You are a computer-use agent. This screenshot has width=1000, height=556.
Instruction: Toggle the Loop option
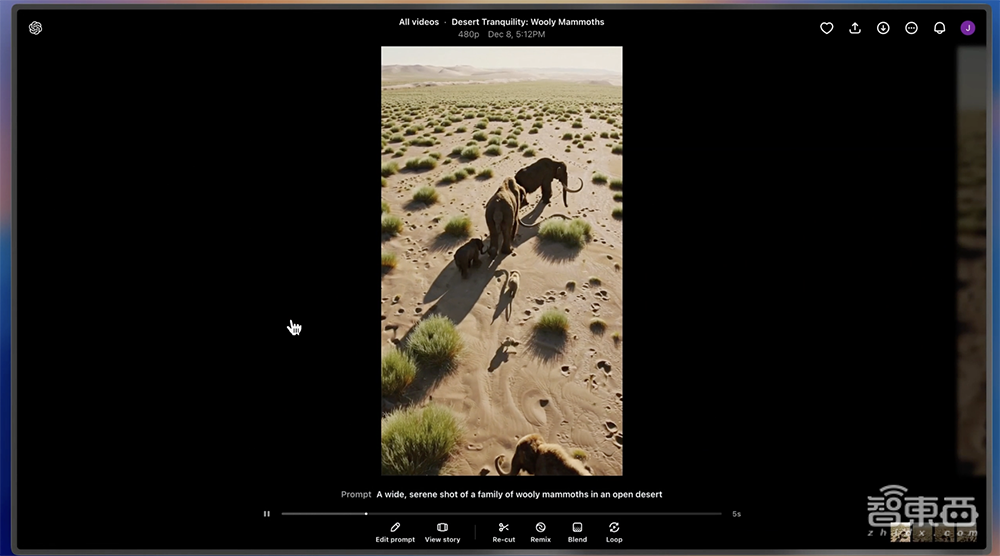pos(614,532)
